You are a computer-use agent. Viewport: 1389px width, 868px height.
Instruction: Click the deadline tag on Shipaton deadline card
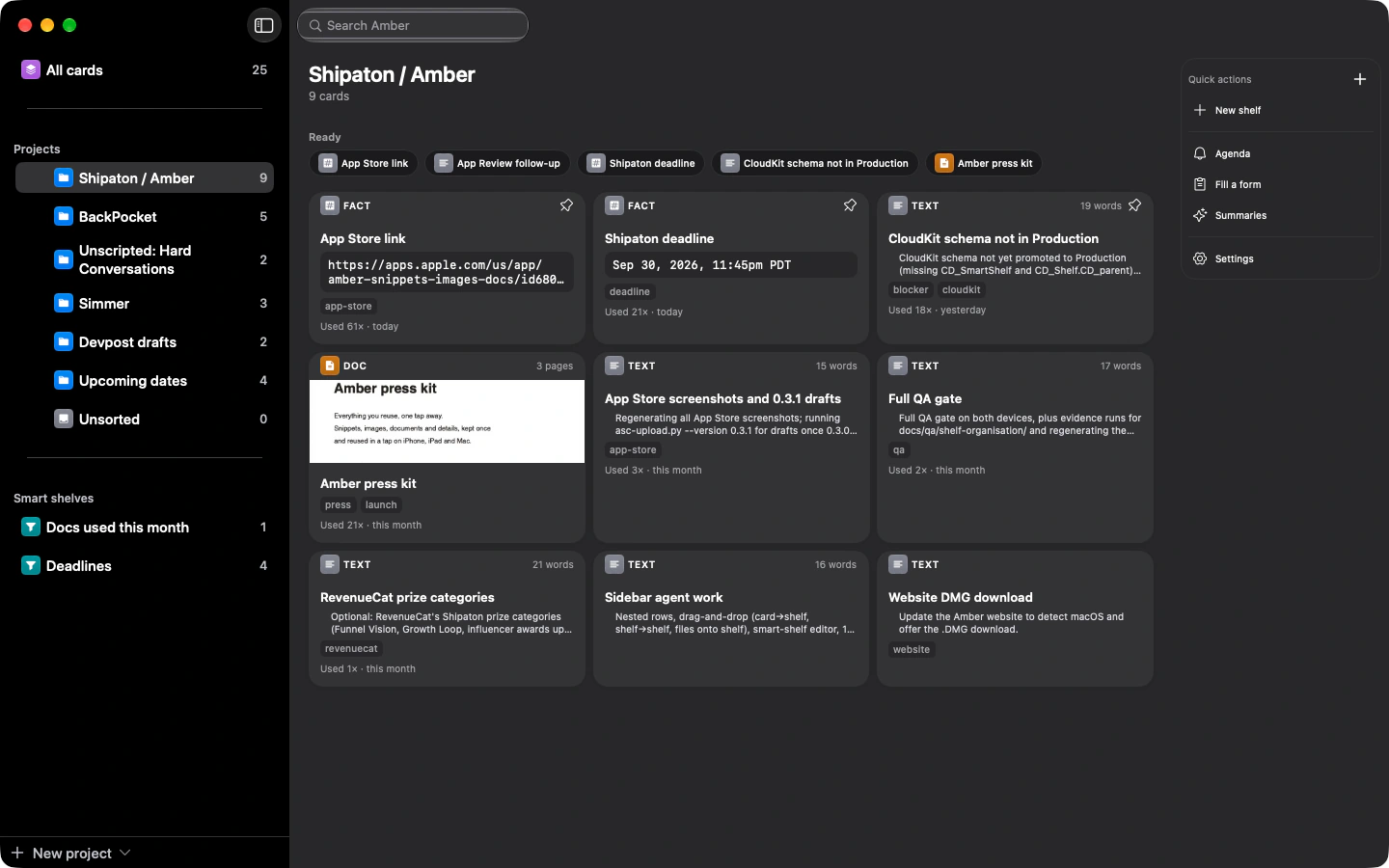[x=630, y=291]
